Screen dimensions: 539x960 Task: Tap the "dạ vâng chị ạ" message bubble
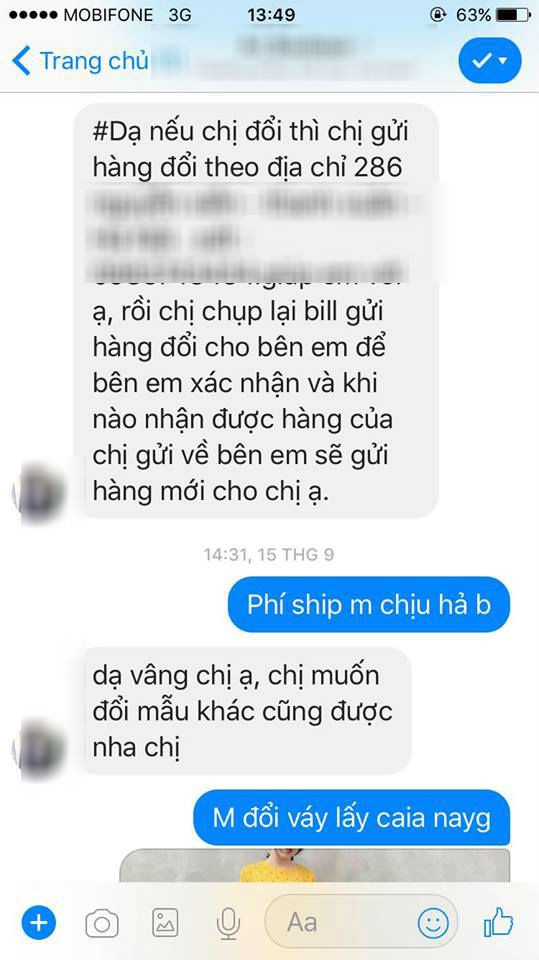click(x=246, y=711)
